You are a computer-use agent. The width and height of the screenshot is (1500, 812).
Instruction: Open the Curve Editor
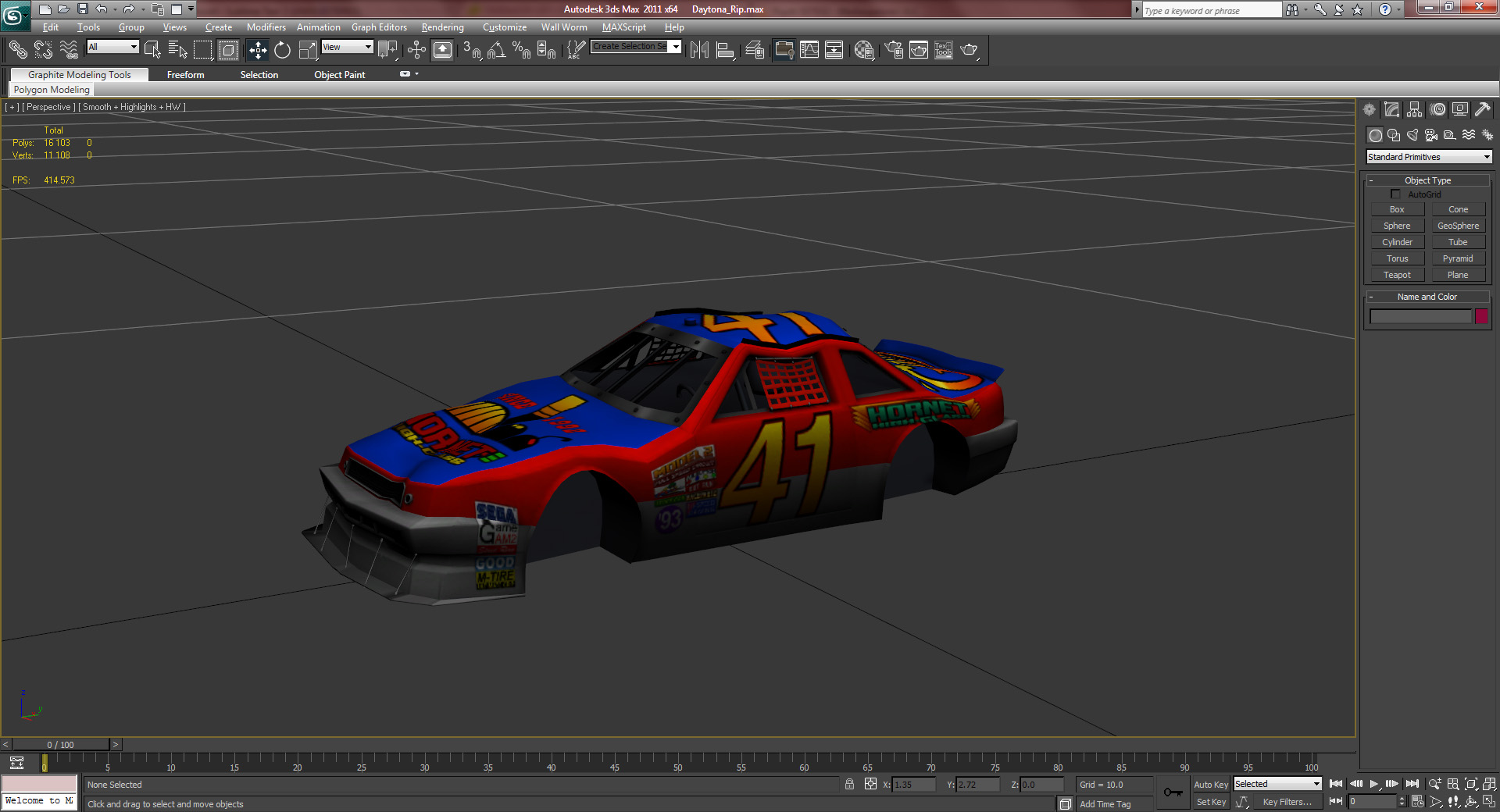pos(809,50)
